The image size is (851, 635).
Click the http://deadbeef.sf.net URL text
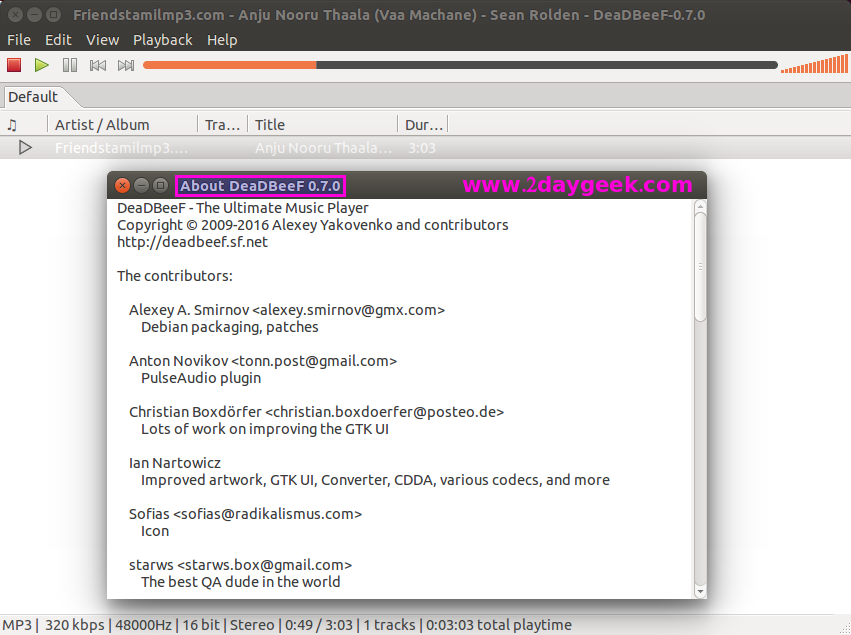[192, 242]
